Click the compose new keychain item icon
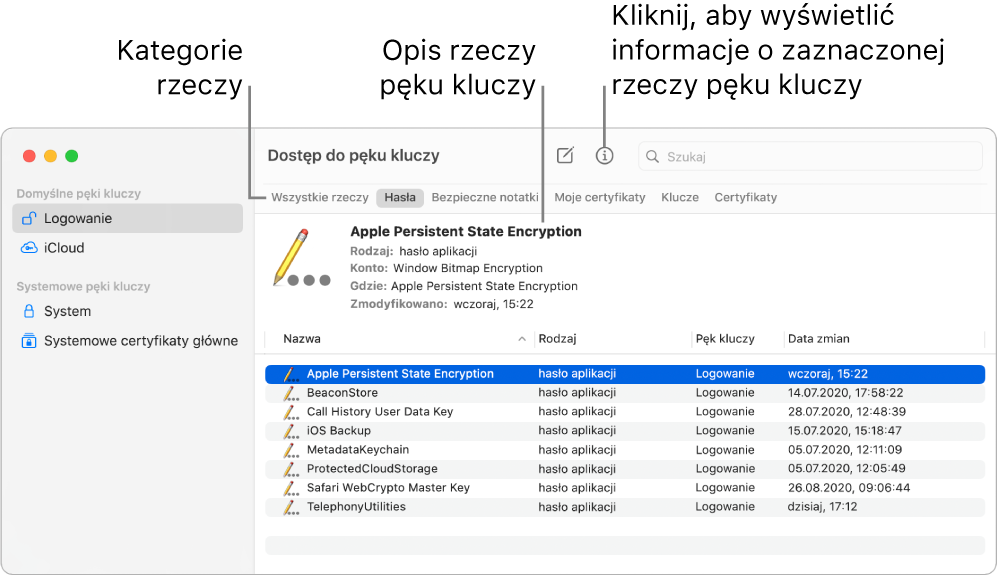 tap(565, 156)
